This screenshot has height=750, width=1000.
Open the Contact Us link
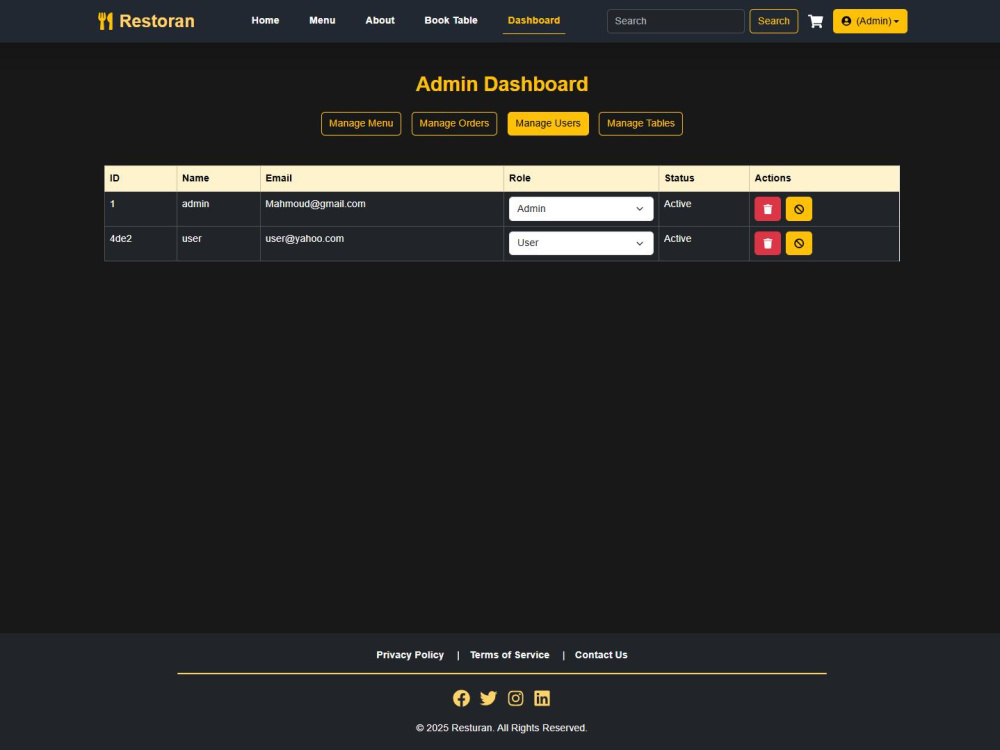[x=601, y=655]
